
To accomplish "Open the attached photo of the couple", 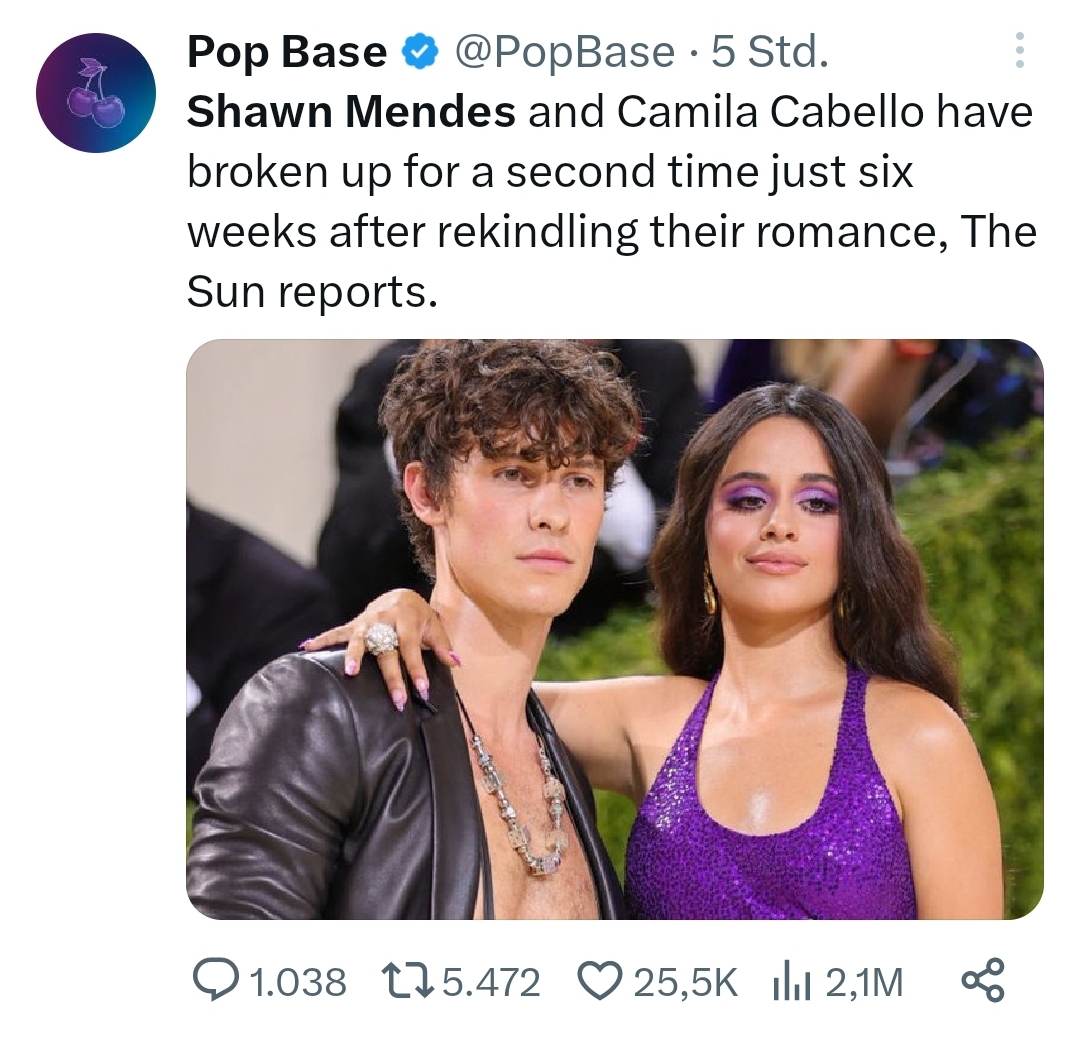I will click(614, 629).
